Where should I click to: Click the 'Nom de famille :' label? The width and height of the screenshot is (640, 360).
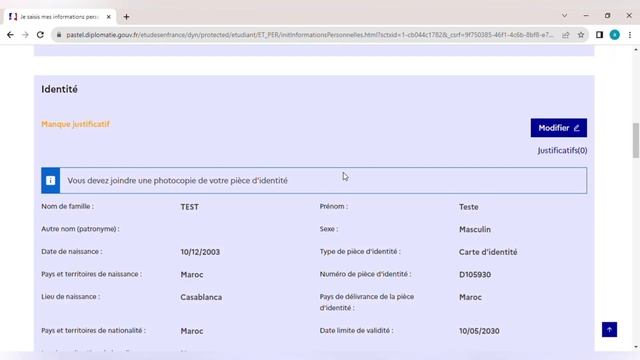pos(67,207)
